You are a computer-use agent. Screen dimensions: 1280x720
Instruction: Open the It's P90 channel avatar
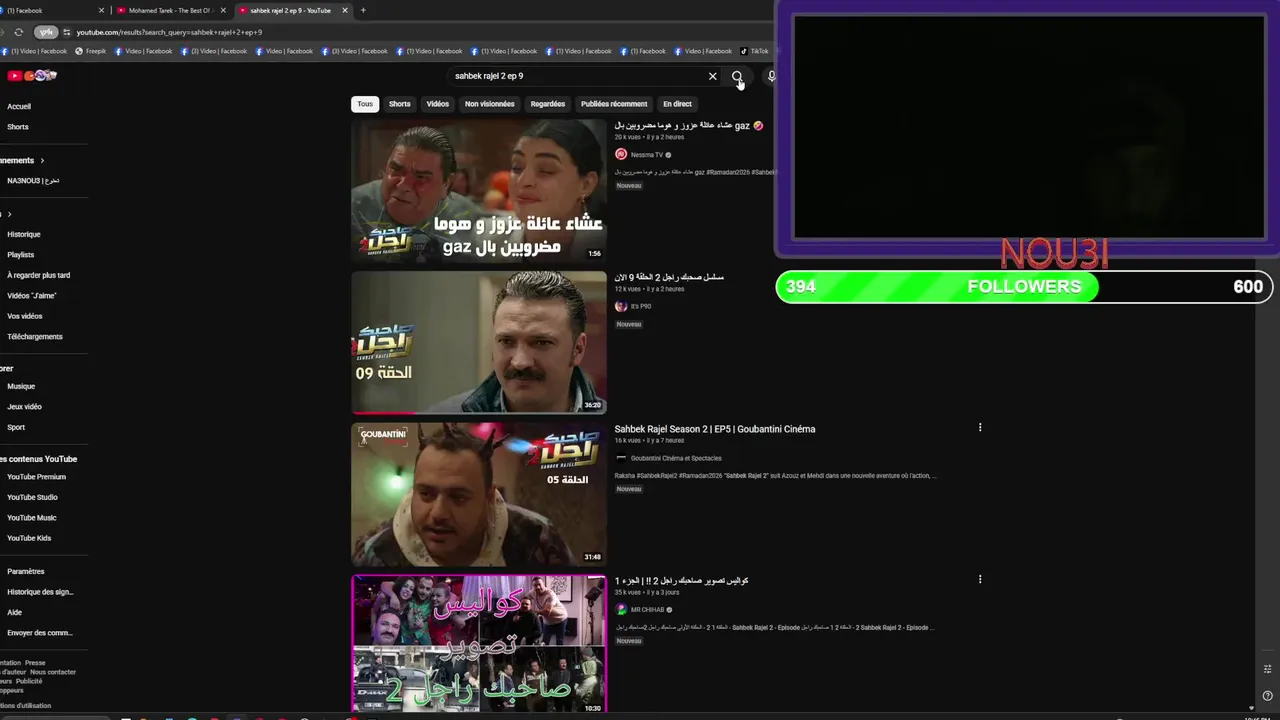pyautogui.click(x=621, y=306)
